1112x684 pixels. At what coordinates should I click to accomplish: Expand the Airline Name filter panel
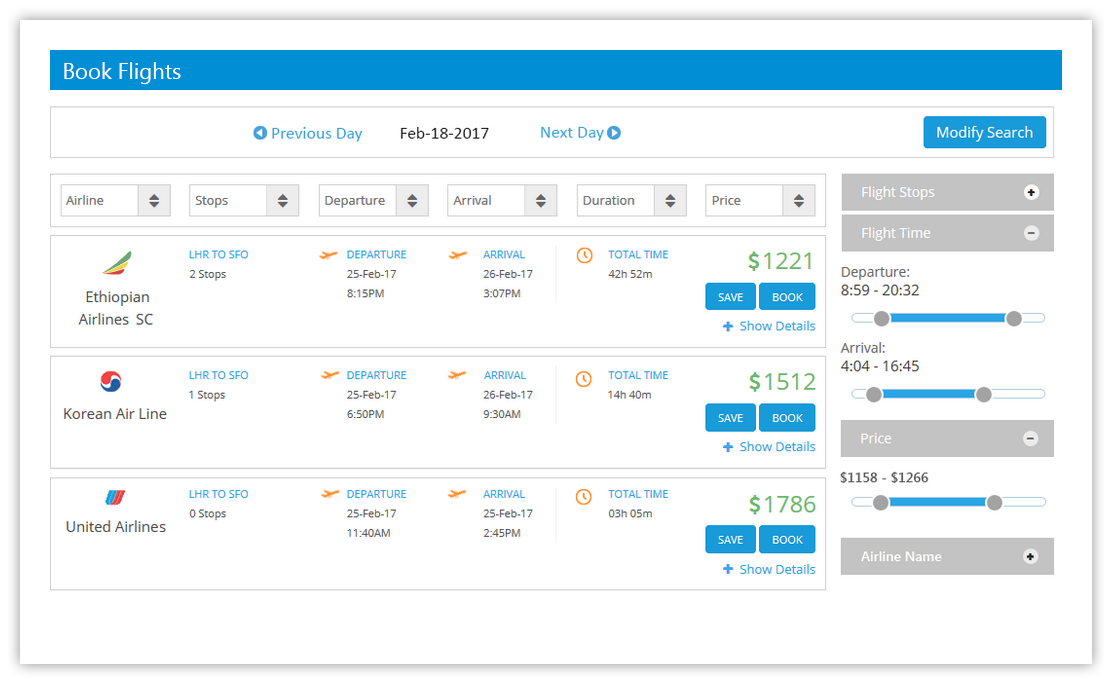tap(1031, 557)
